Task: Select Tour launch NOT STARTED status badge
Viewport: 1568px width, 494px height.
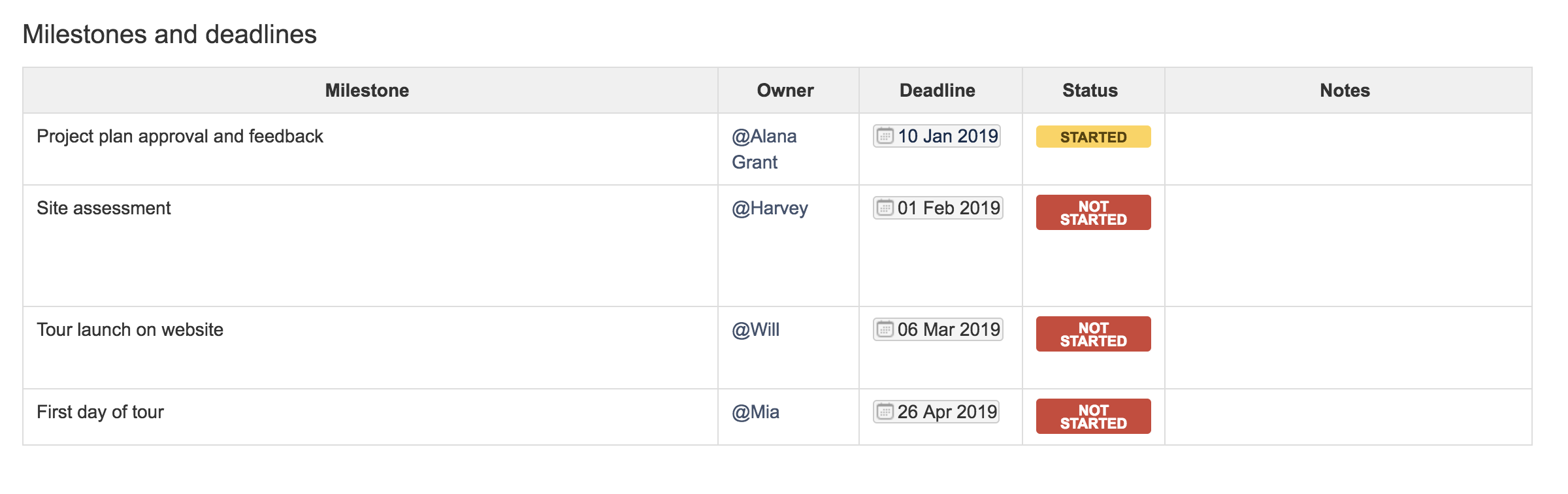Action: [1093, 334]
